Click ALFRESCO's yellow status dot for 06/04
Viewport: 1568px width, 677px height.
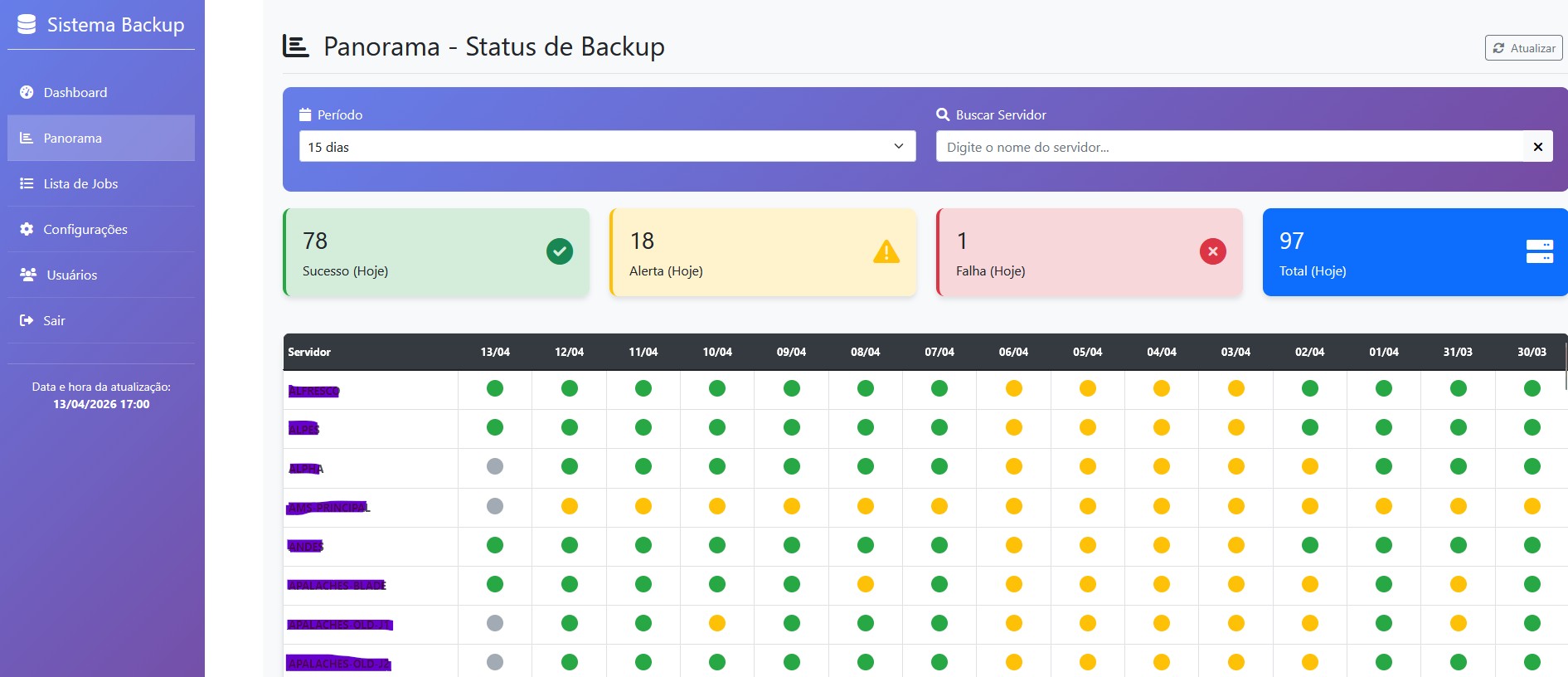1013,388
